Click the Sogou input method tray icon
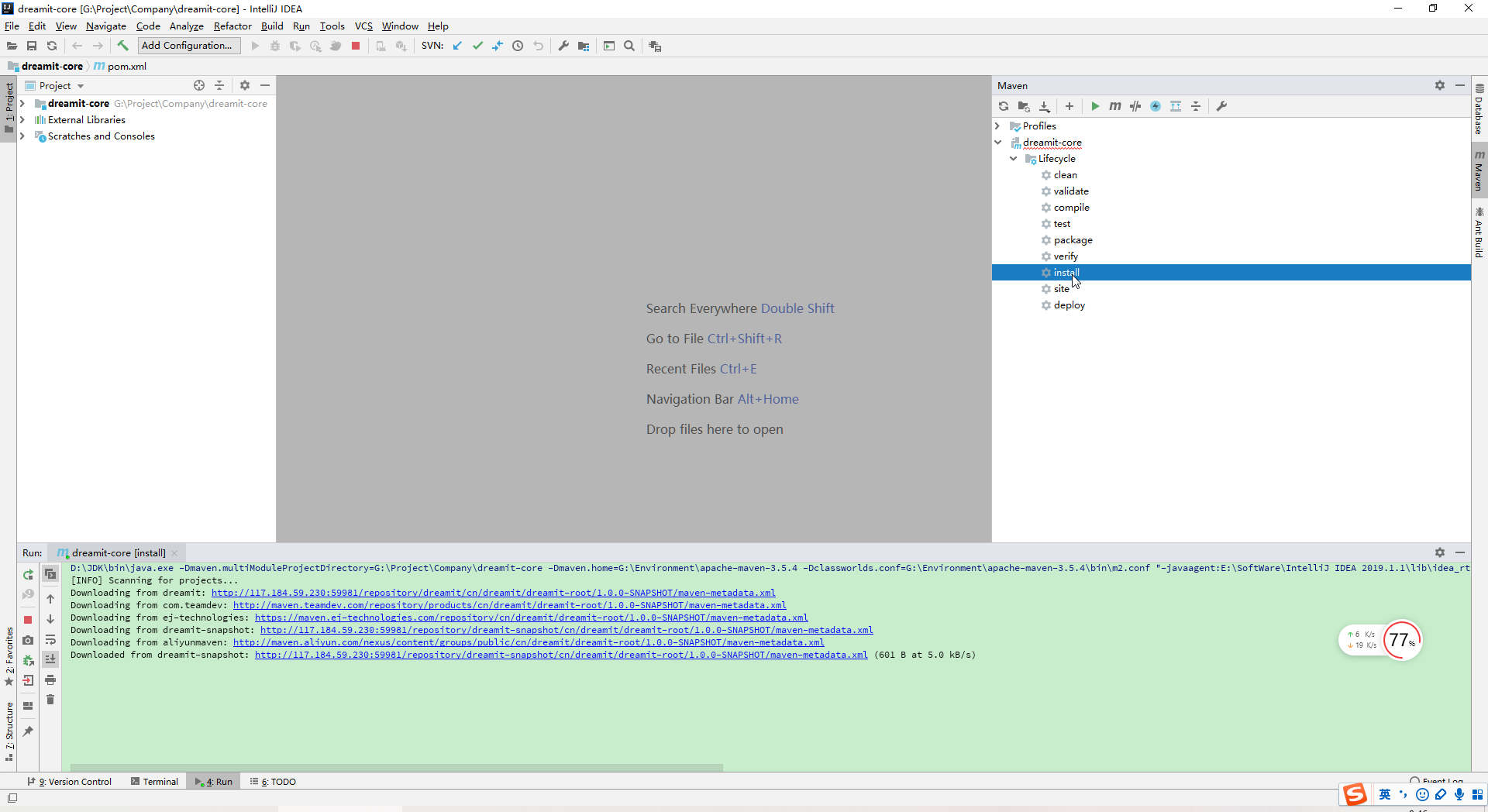Viewport: 1488px width, 812px height. [1355, 794]
